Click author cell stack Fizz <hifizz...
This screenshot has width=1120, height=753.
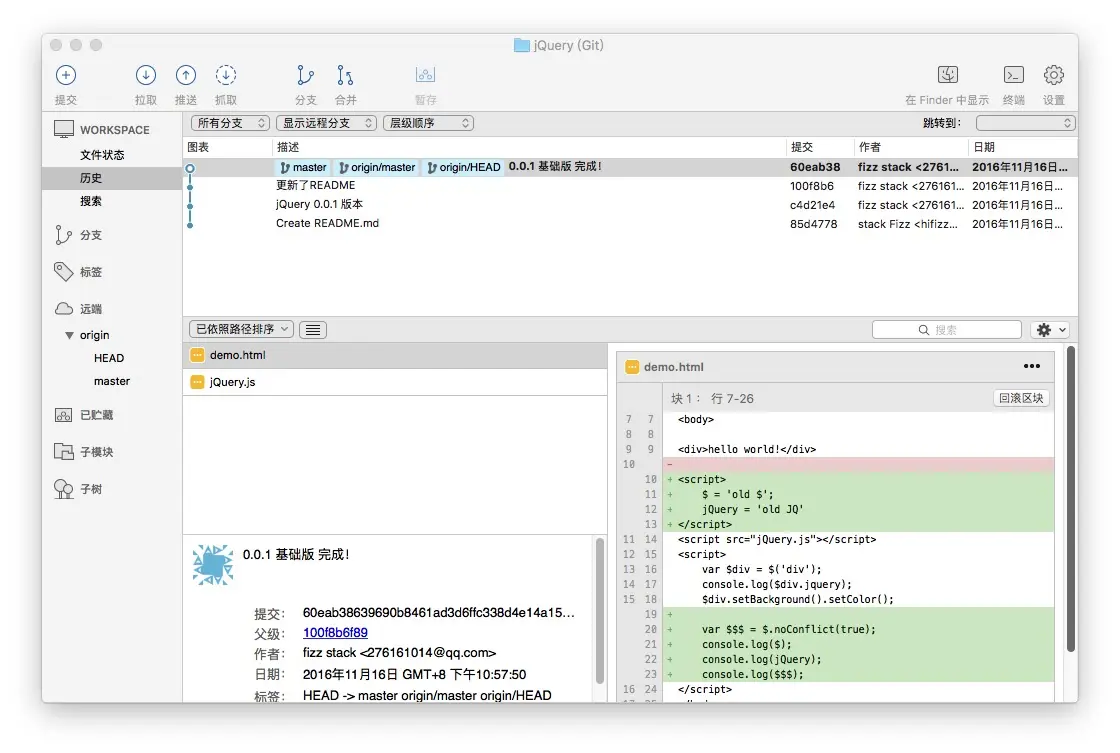pyautogui.click(x=907, y=224)
